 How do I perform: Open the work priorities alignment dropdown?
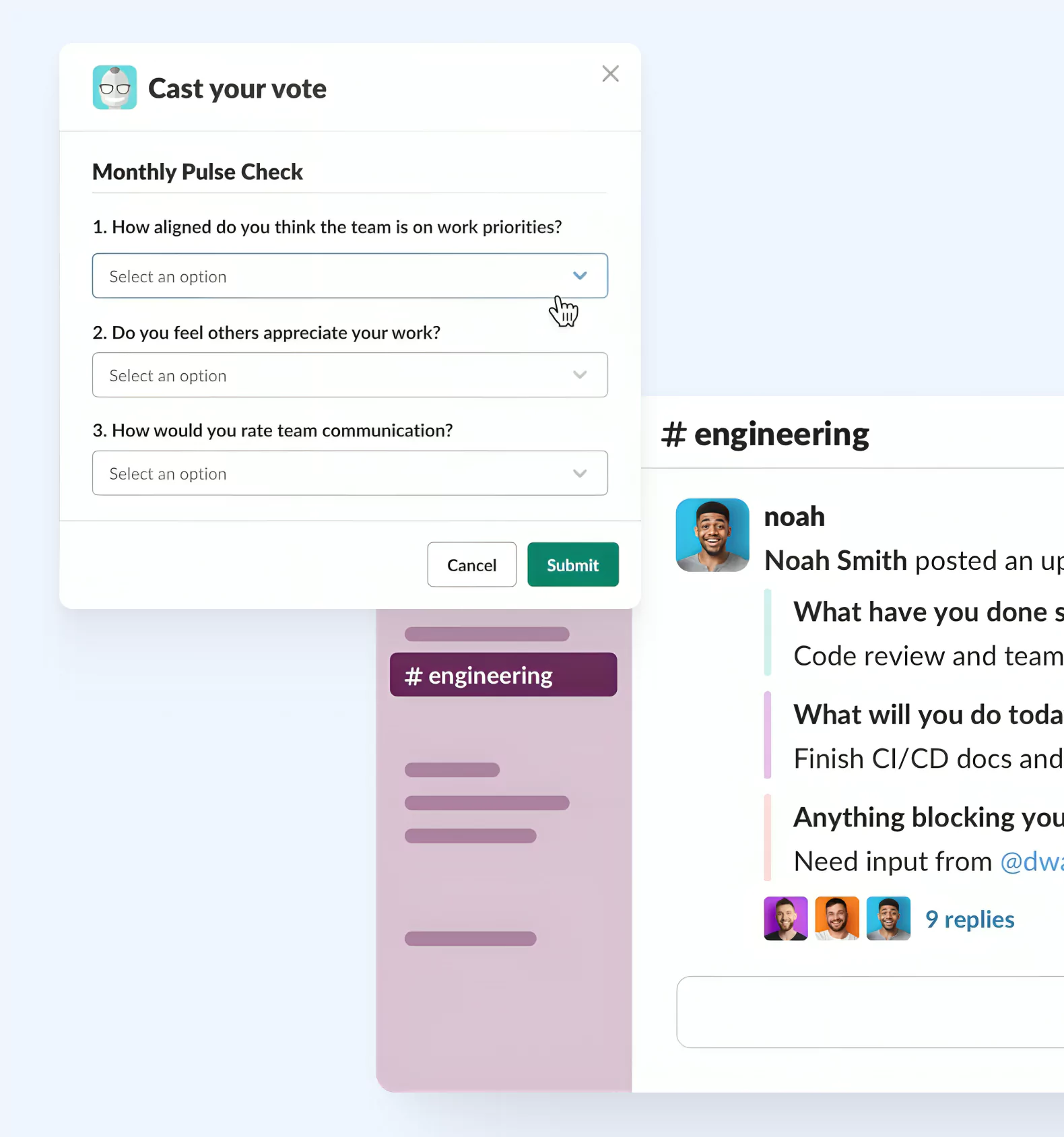click(x=350, y=276)
